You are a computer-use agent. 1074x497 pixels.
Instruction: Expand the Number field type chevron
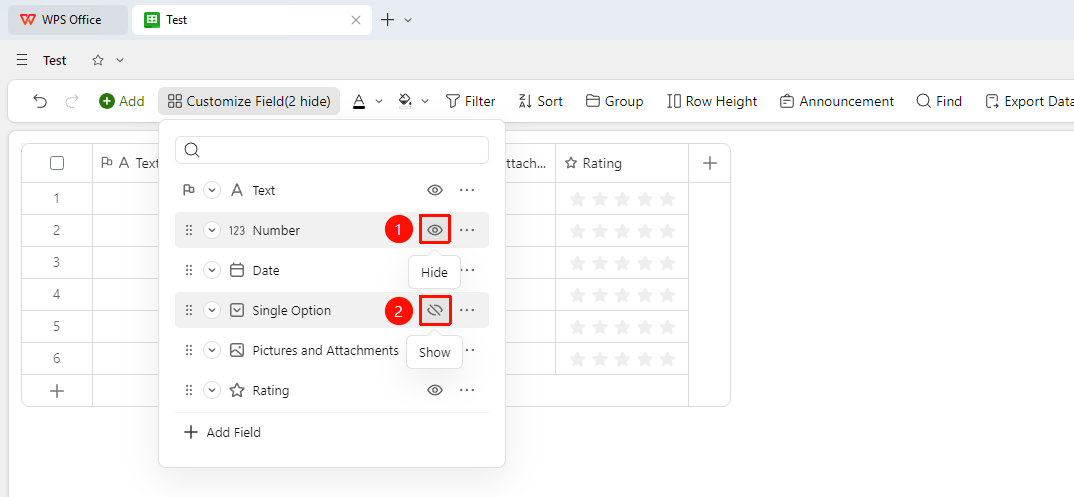point(212,230)
